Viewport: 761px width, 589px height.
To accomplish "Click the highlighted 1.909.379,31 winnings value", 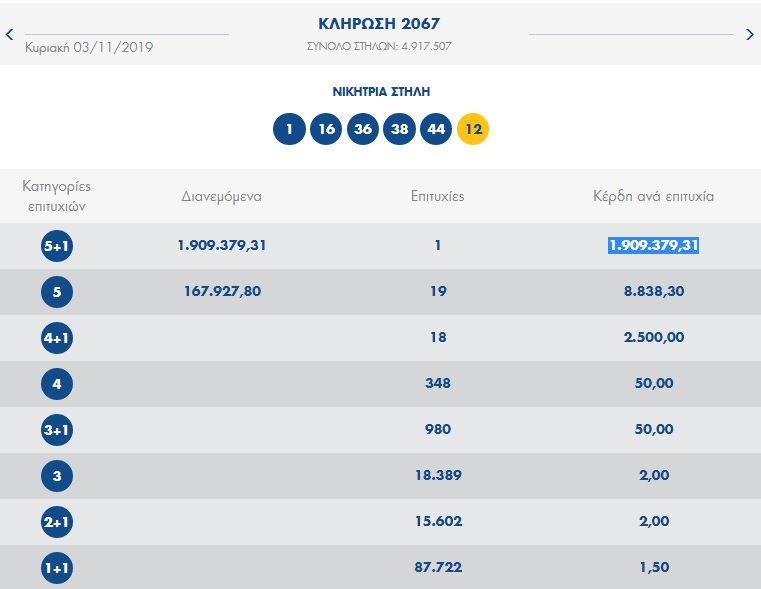I will coord(653,245).
